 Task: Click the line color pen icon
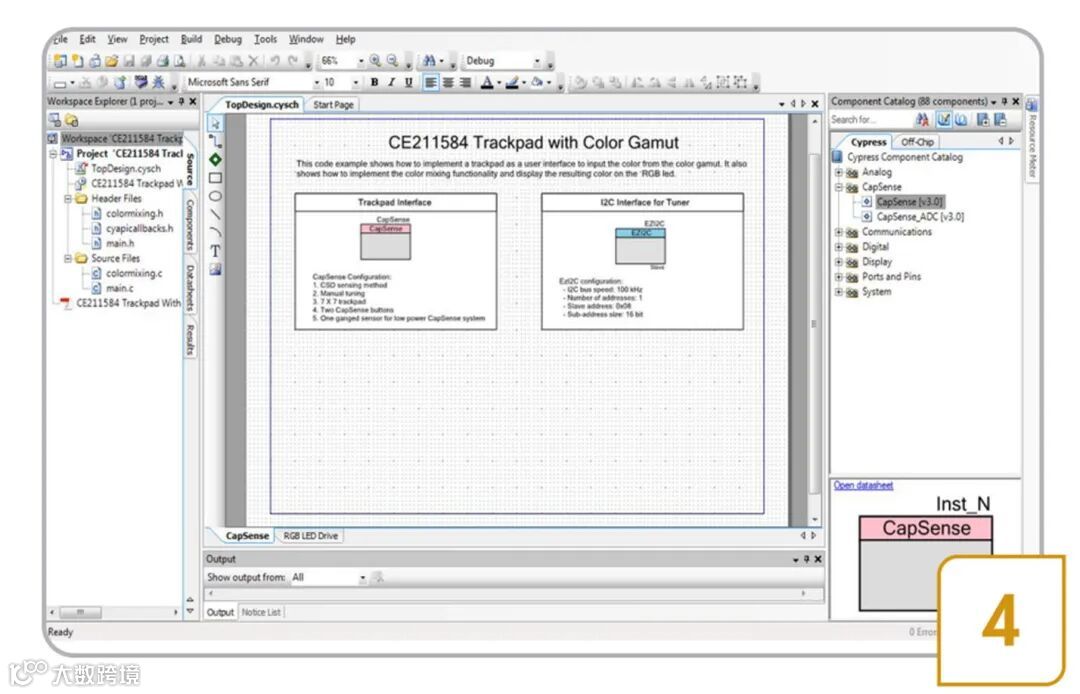coord(512,83)
